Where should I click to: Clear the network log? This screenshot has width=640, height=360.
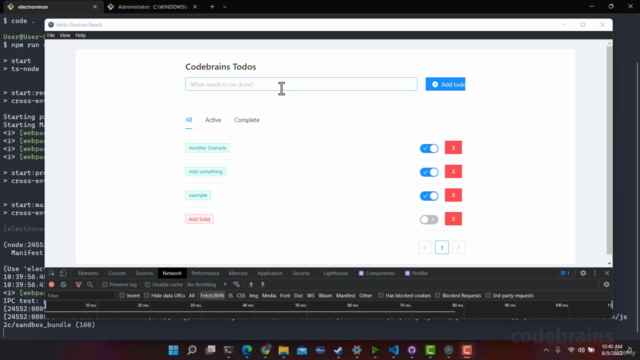63,284
